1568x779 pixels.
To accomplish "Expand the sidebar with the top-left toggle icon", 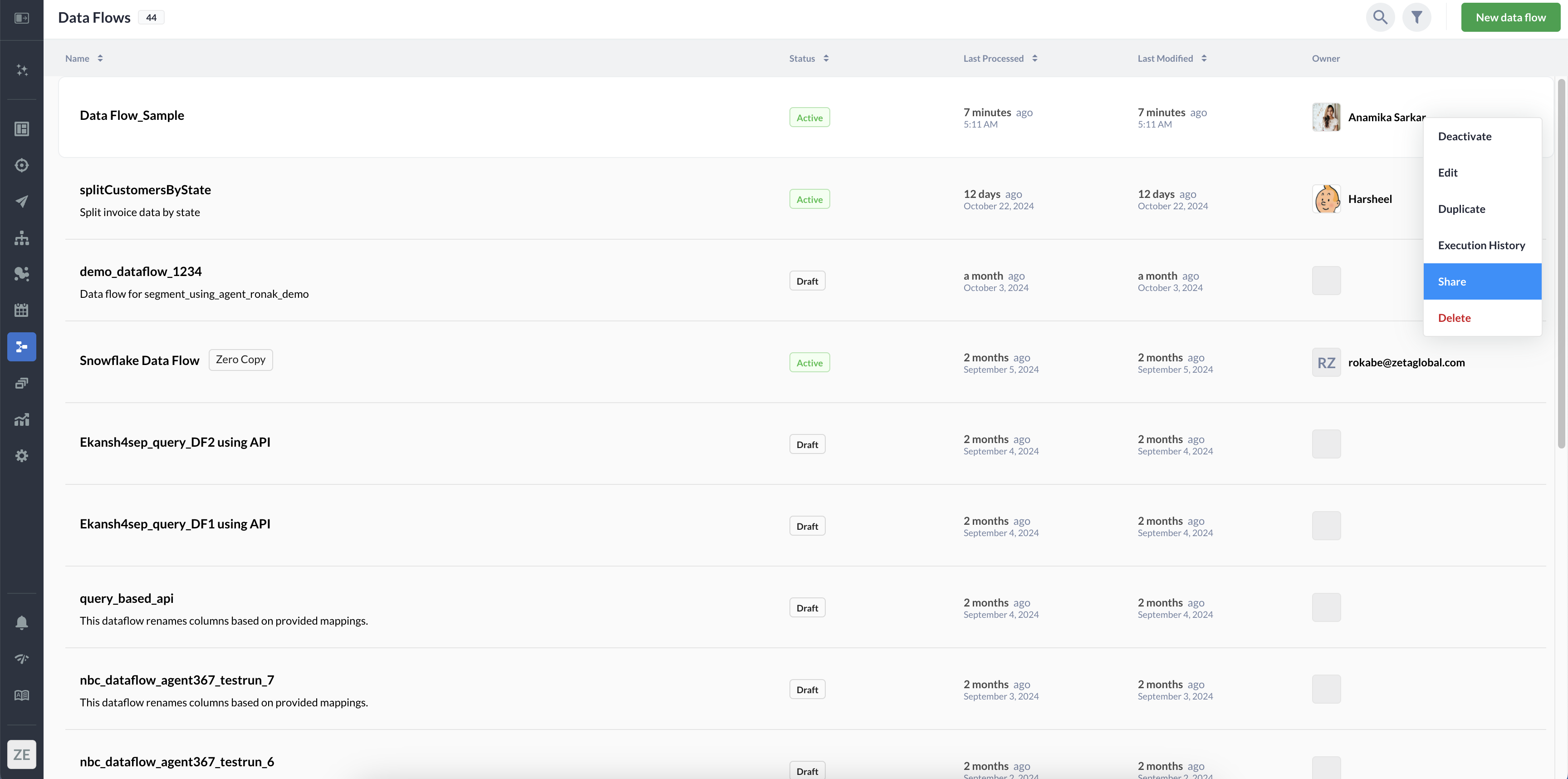I will point(22,18).
